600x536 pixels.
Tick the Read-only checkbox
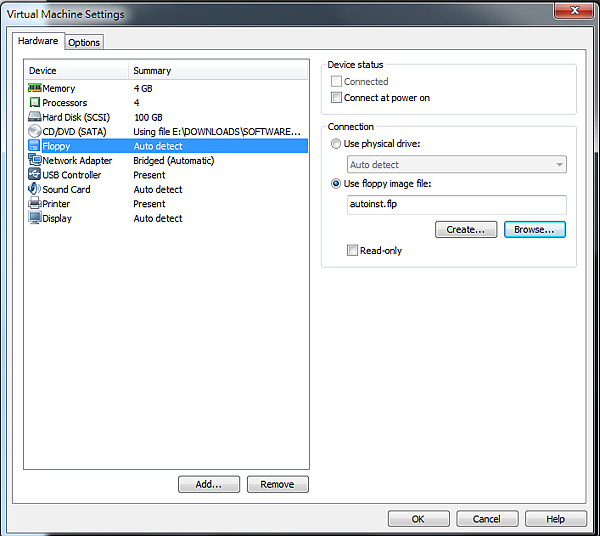click(x=352, y=250)
